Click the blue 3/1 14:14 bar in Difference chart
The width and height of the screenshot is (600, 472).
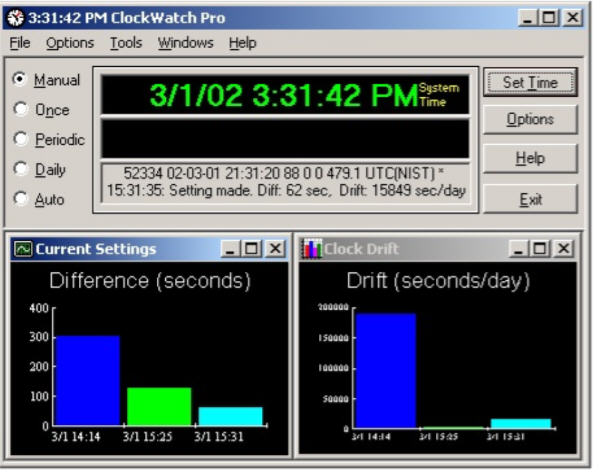pos(87,381)
